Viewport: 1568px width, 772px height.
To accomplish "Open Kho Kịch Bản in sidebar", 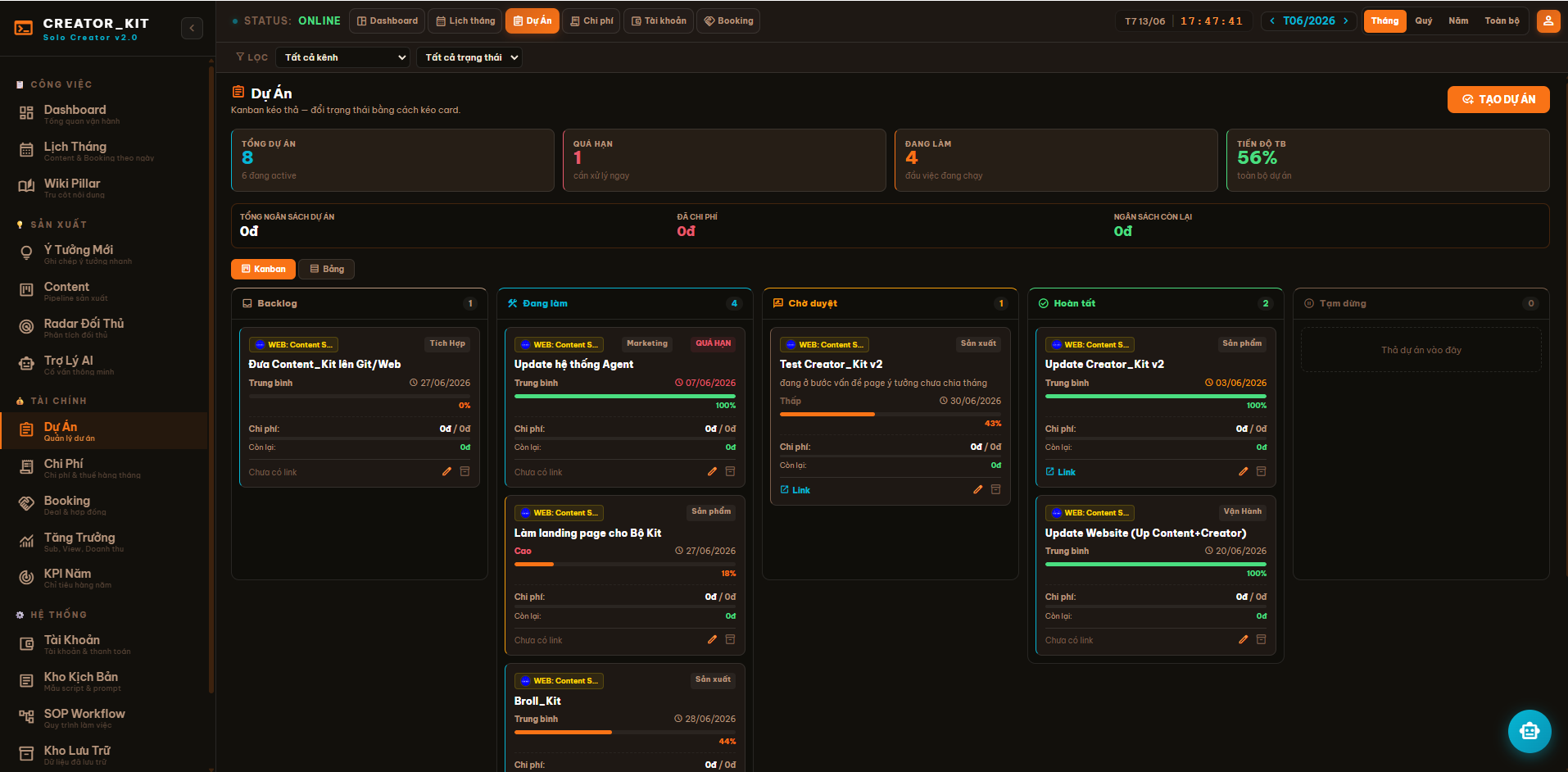I will point(104,681).
